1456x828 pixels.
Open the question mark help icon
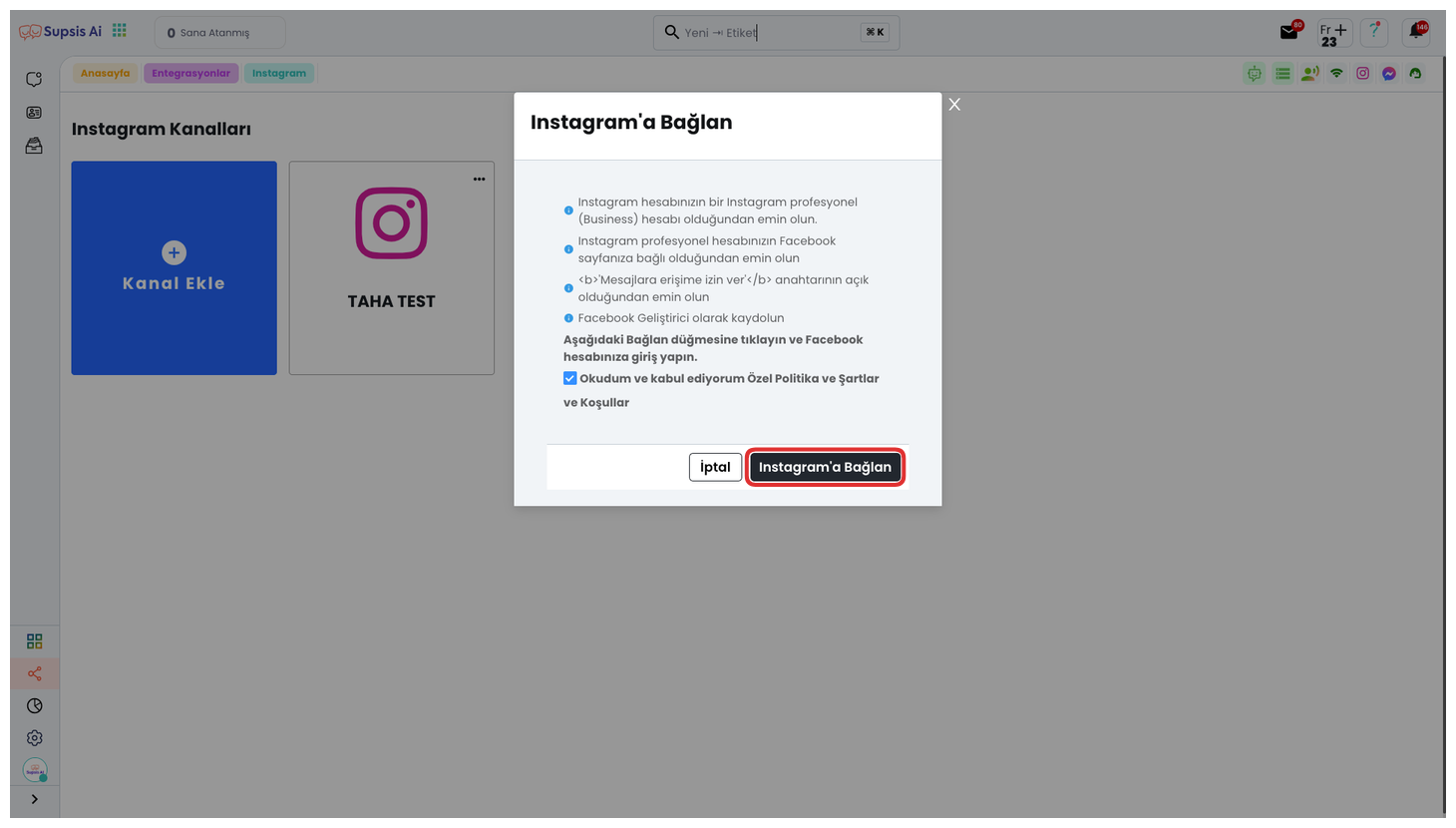[x=1374, y=32]
